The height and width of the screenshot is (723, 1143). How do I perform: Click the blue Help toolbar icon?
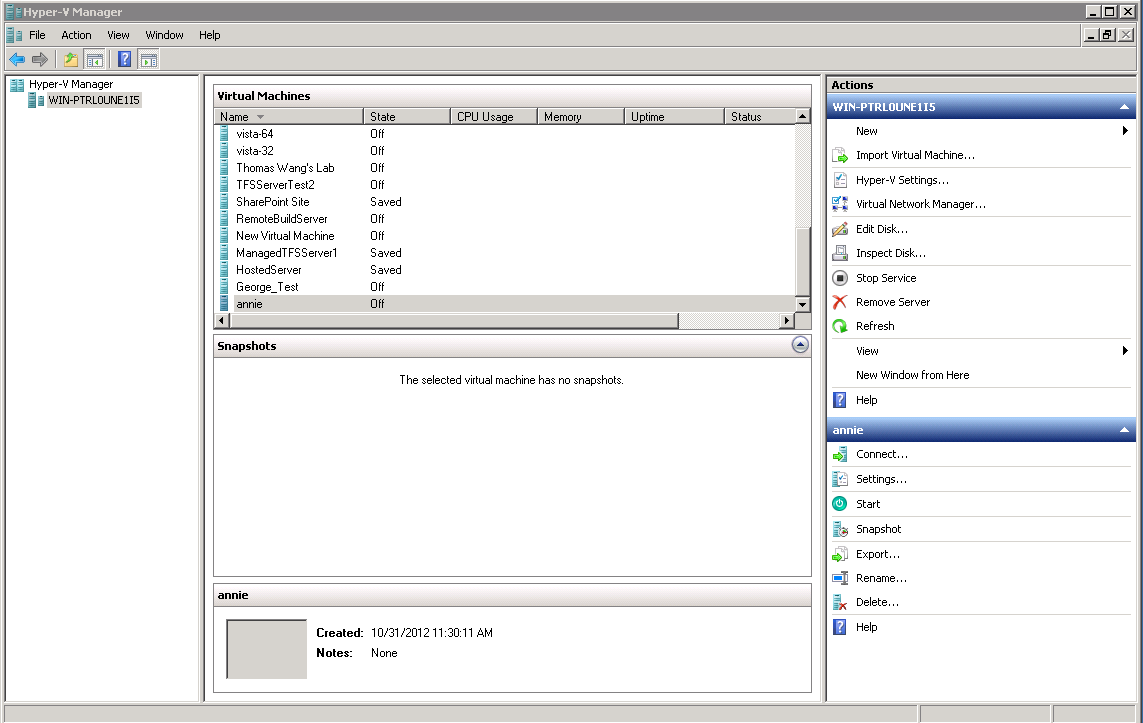(x=124, y=59)
